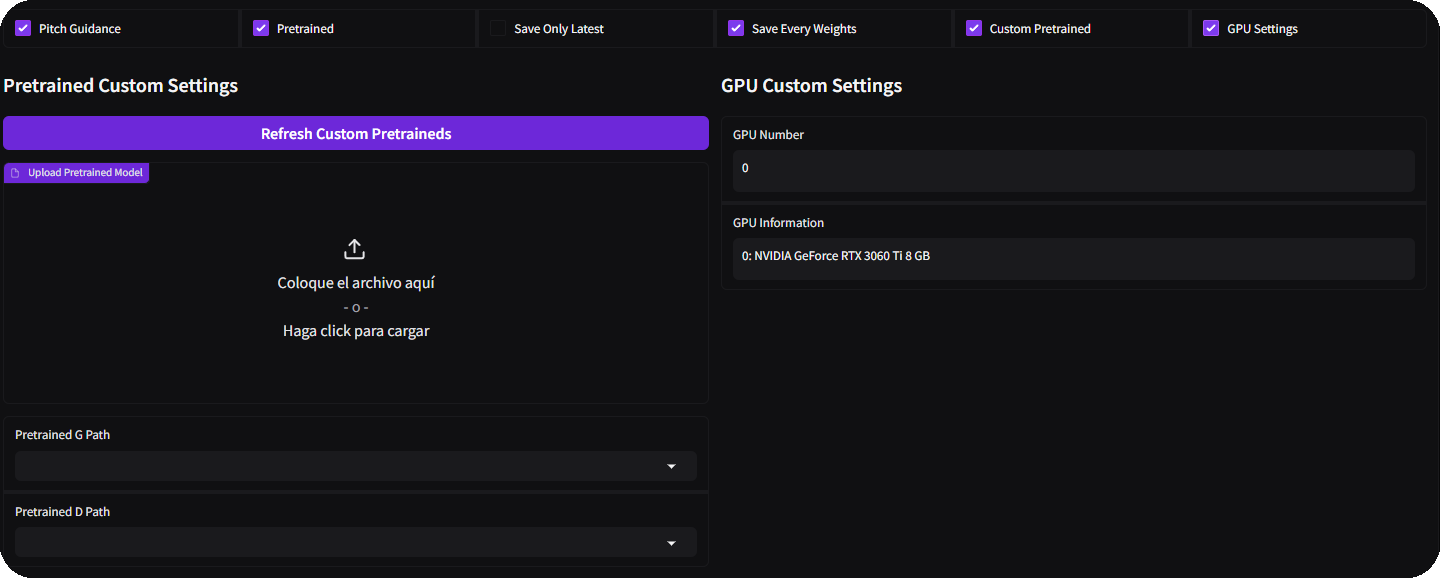Click the 'Haga click para cargar' text
The width and height of the screenshot is (1440, 578).
tap(355, 331)
